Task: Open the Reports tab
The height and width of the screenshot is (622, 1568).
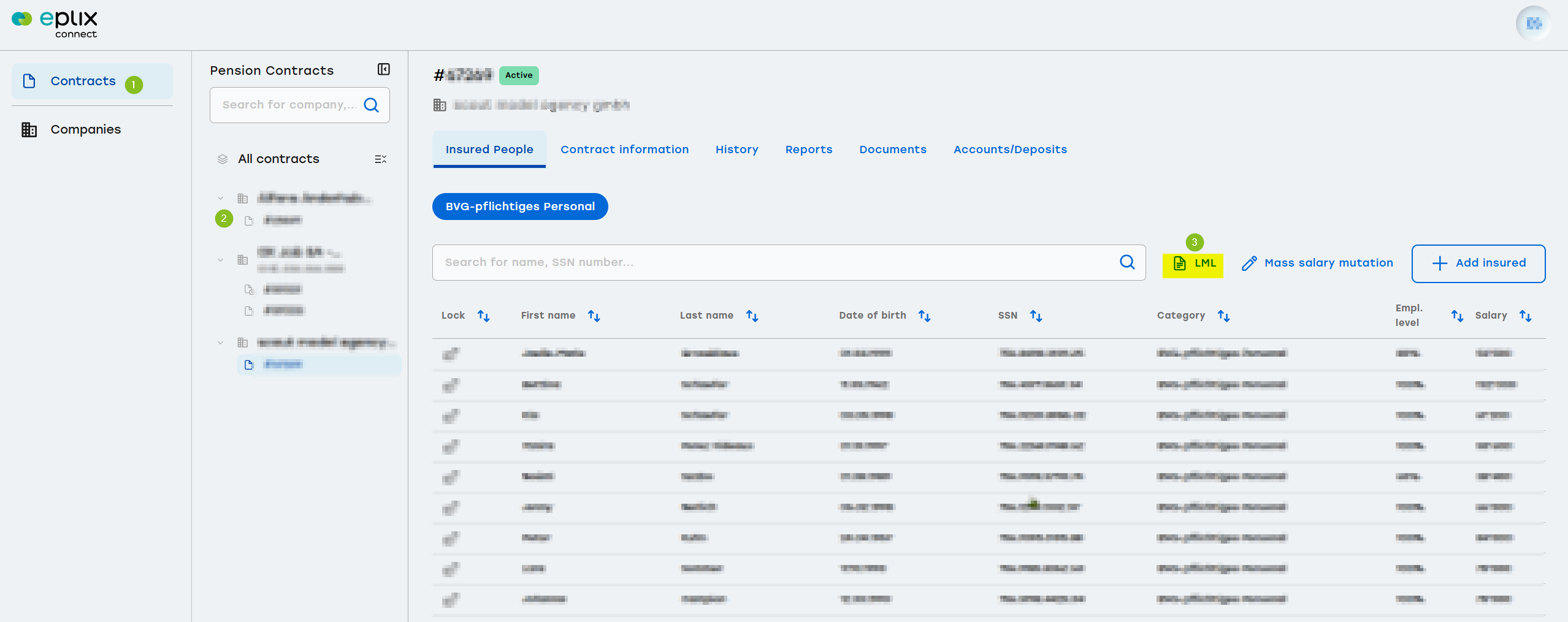Action: tap(809, 150)
